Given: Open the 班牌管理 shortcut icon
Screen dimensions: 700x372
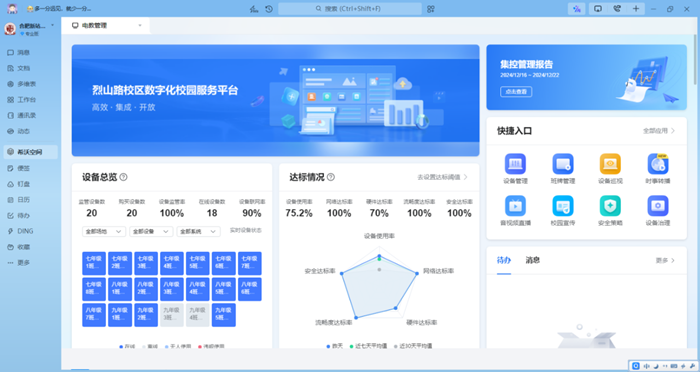Looking at the screenshot, I should point(562,163).
